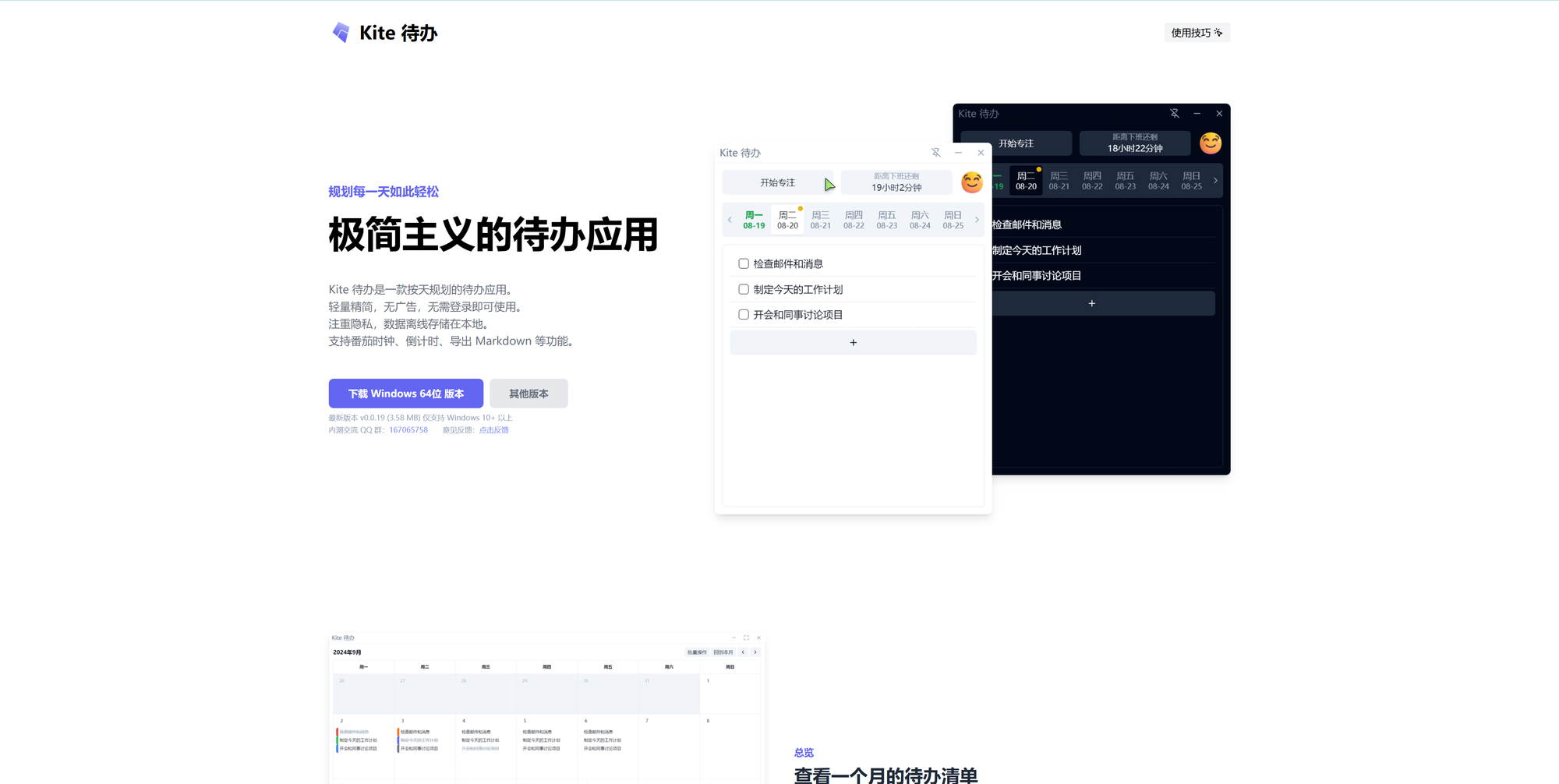Click the Kite 待办 logo icon
Screen dimensions: 1559x784
(341, 32)
